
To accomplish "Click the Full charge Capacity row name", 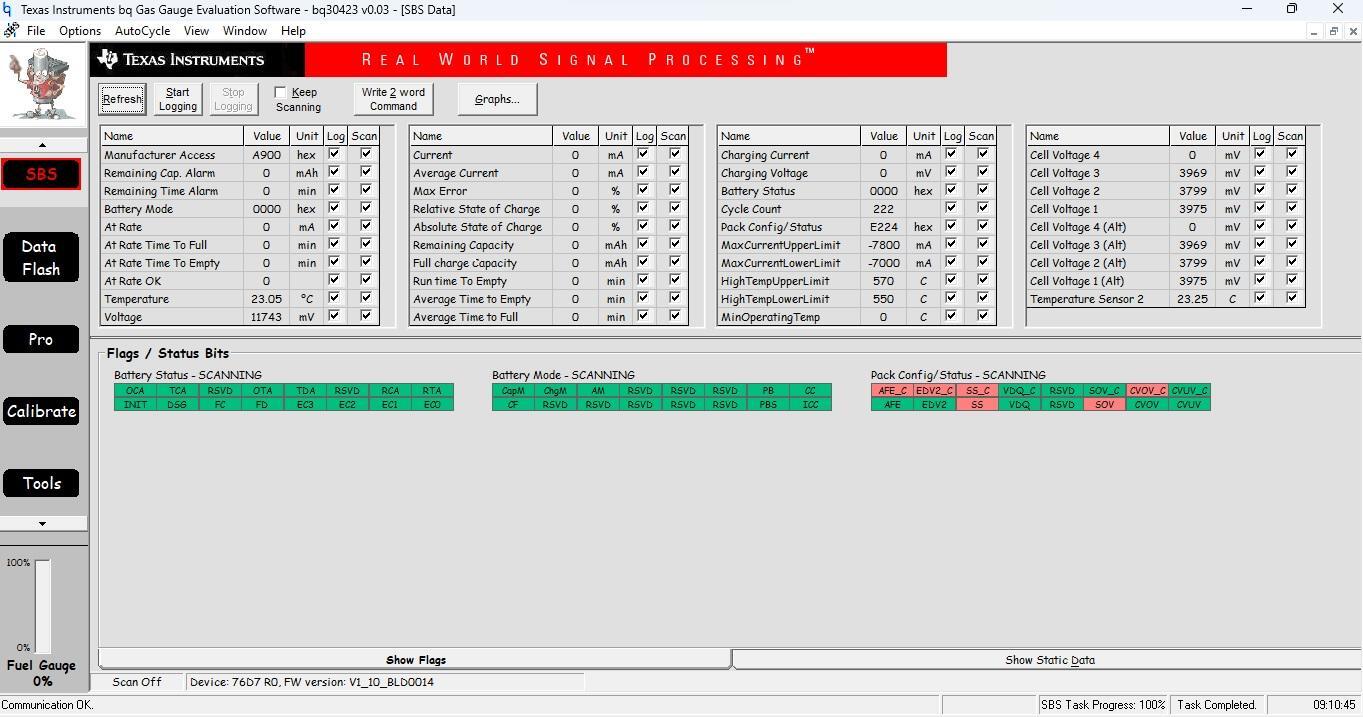I will [465, 263].
